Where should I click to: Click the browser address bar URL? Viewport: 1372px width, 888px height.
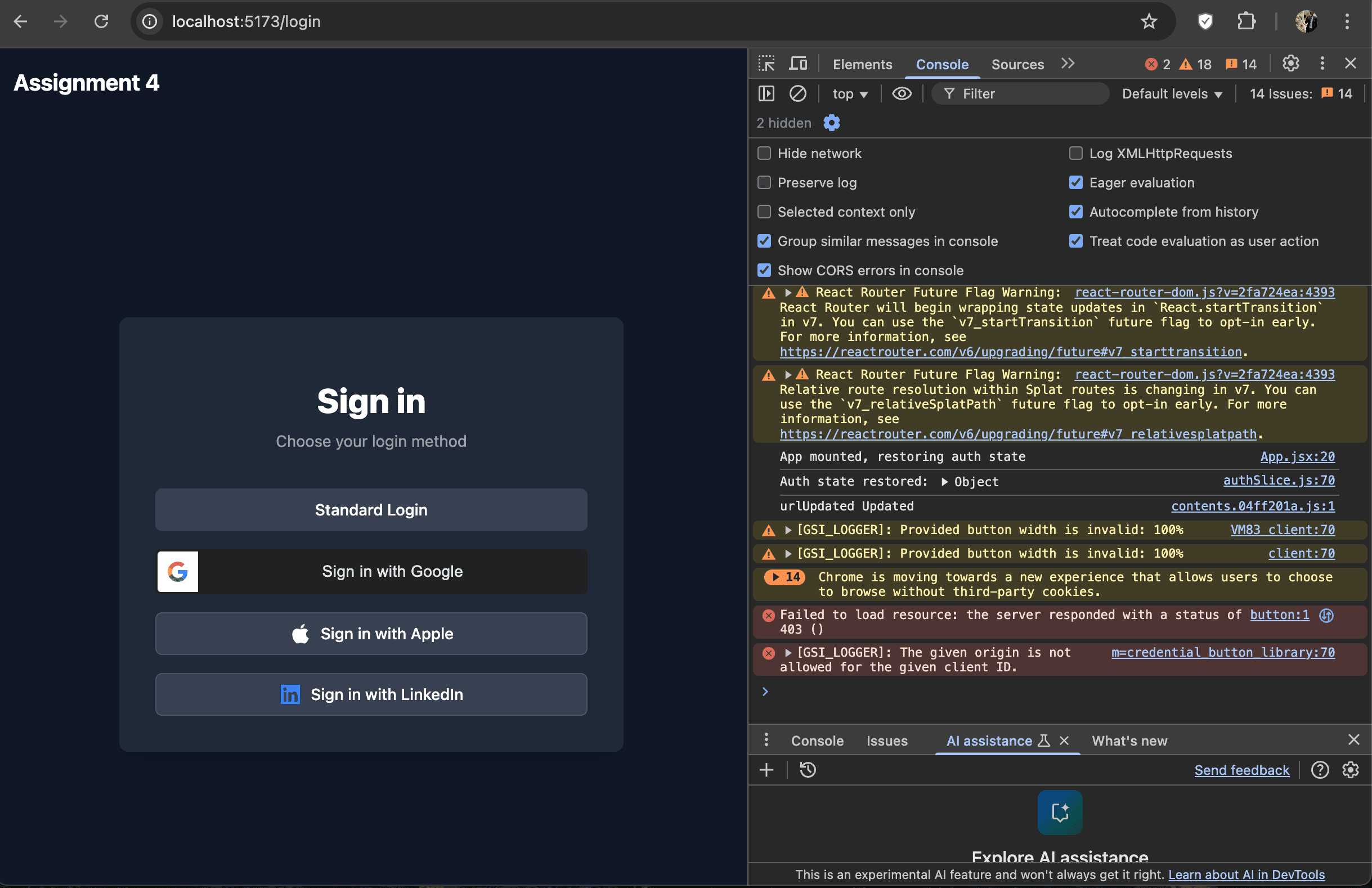[x=246, y=22]
